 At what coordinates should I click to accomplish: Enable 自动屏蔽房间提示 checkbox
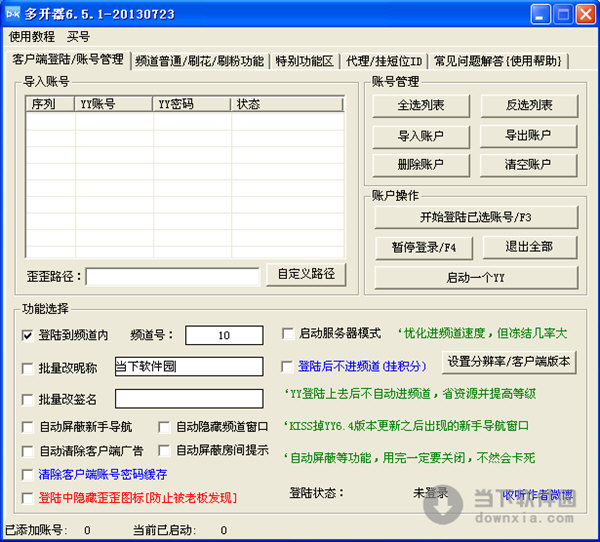164,451
